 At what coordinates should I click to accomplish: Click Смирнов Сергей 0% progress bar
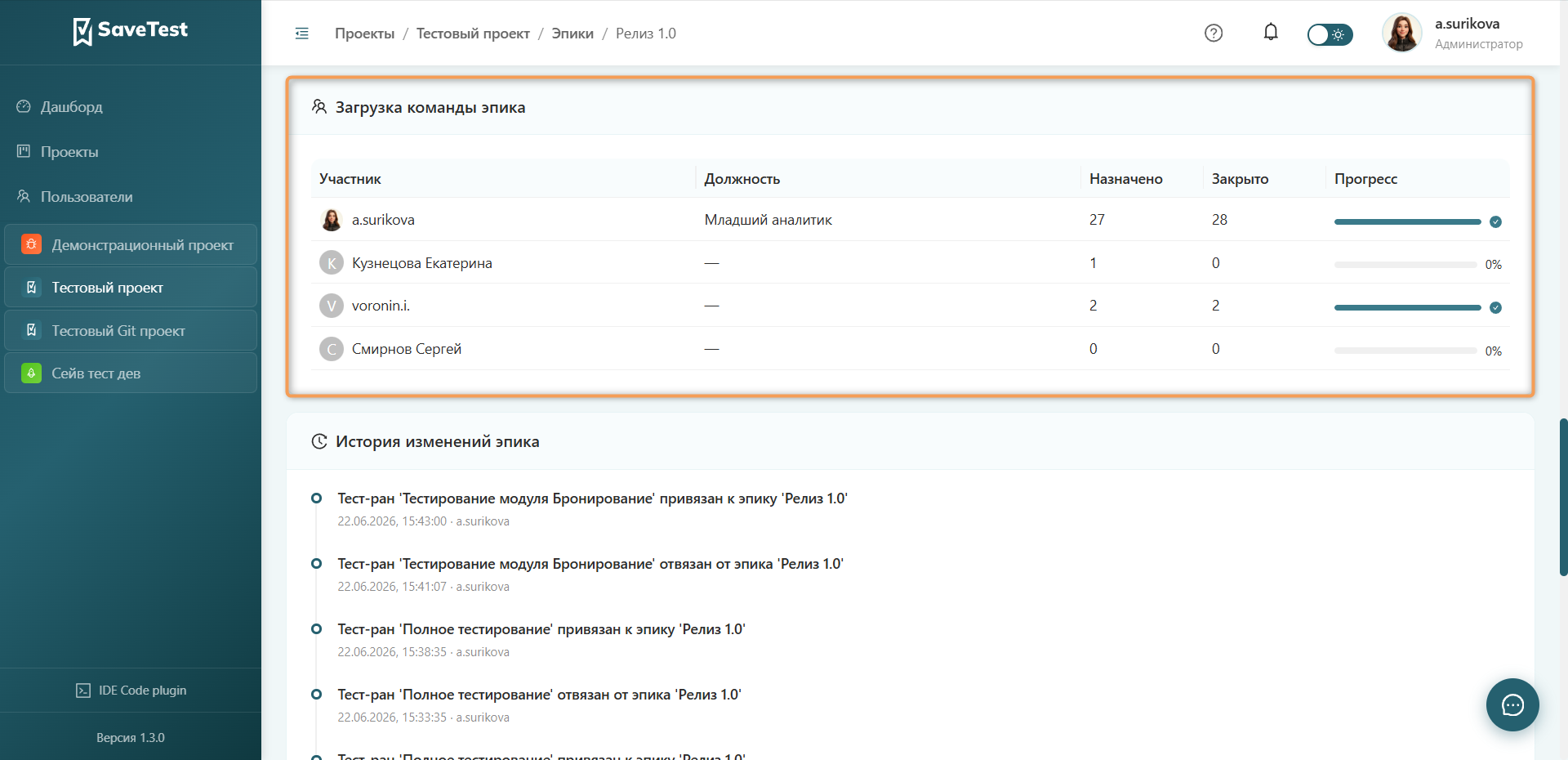click(x=1405, y=351)
